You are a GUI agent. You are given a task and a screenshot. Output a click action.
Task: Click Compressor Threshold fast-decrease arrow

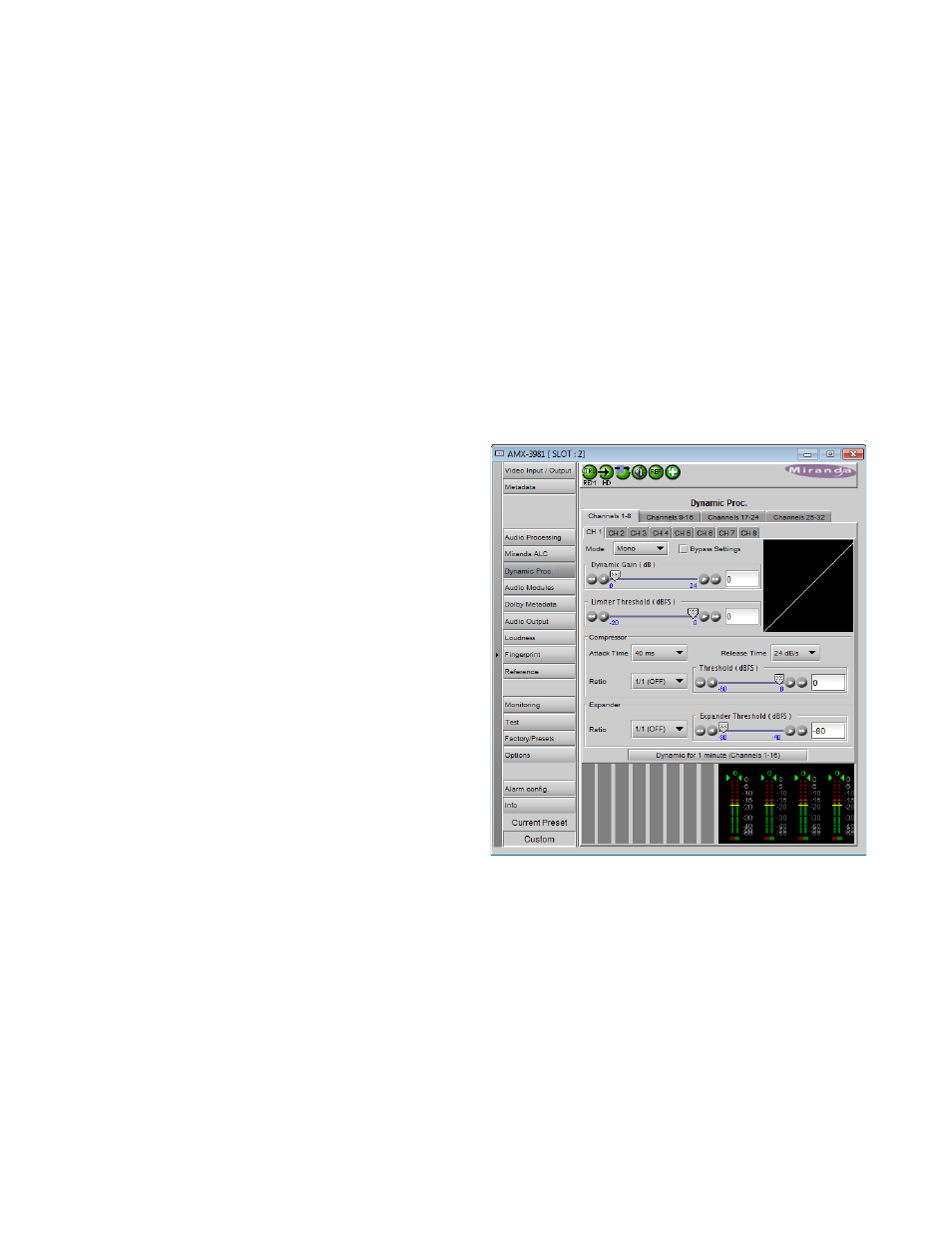click(x=701, y=683)
